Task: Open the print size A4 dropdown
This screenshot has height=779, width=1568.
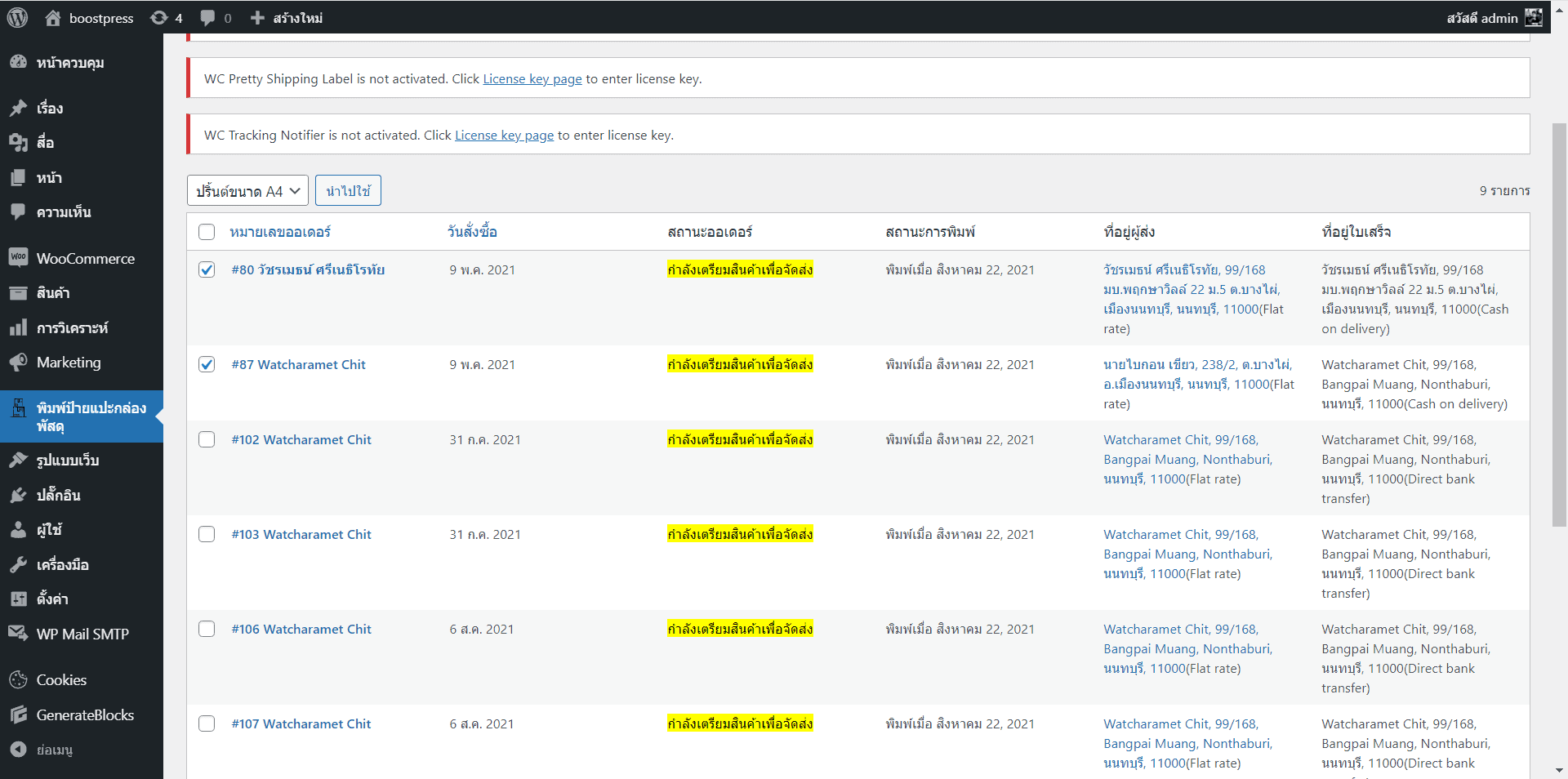Action: pyautogui.click(x=247, y=191)
